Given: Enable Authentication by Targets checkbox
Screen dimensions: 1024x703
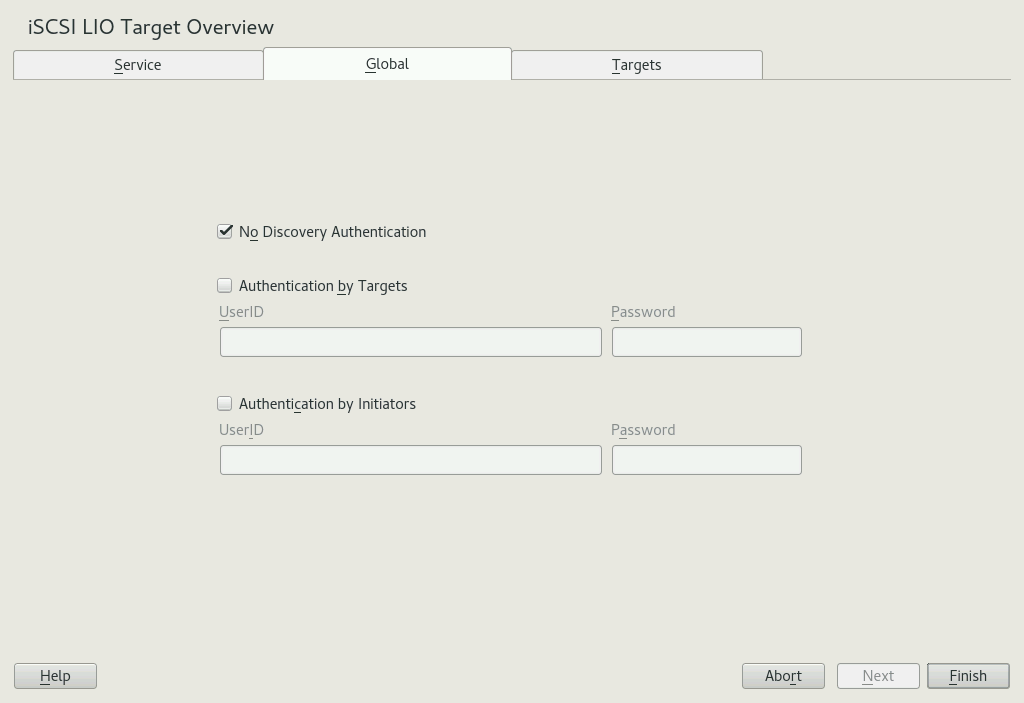Looking at the screenshot, I should (x=225, y=286).
